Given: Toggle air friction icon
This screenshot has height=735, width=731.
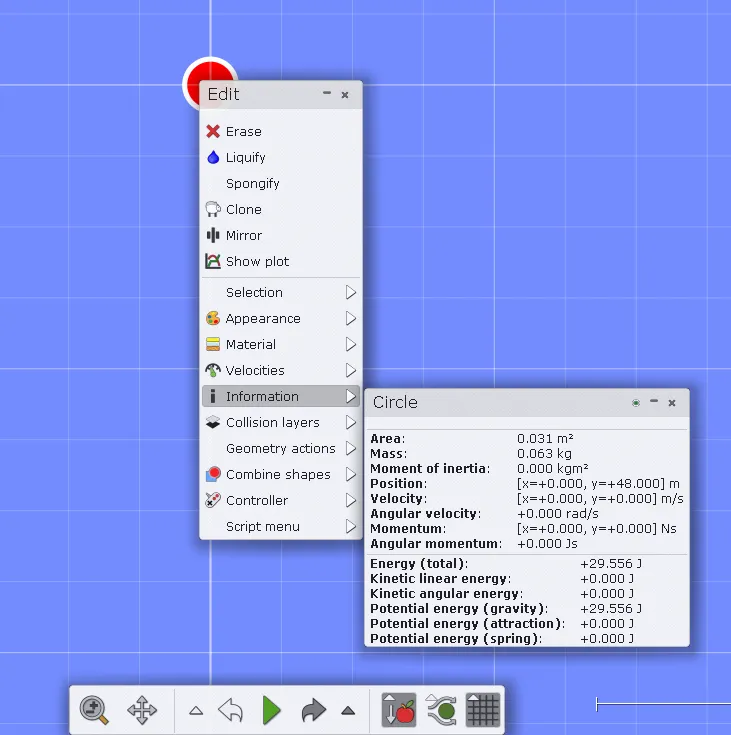Looking at the screenshot, I should 441,710.
